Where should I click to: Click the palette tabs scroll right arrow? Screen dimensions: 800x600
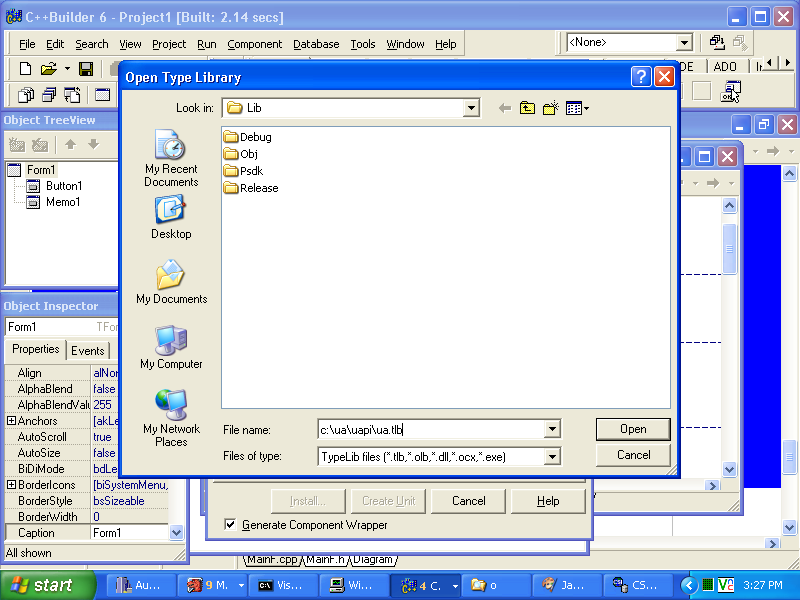pos(788,63)
